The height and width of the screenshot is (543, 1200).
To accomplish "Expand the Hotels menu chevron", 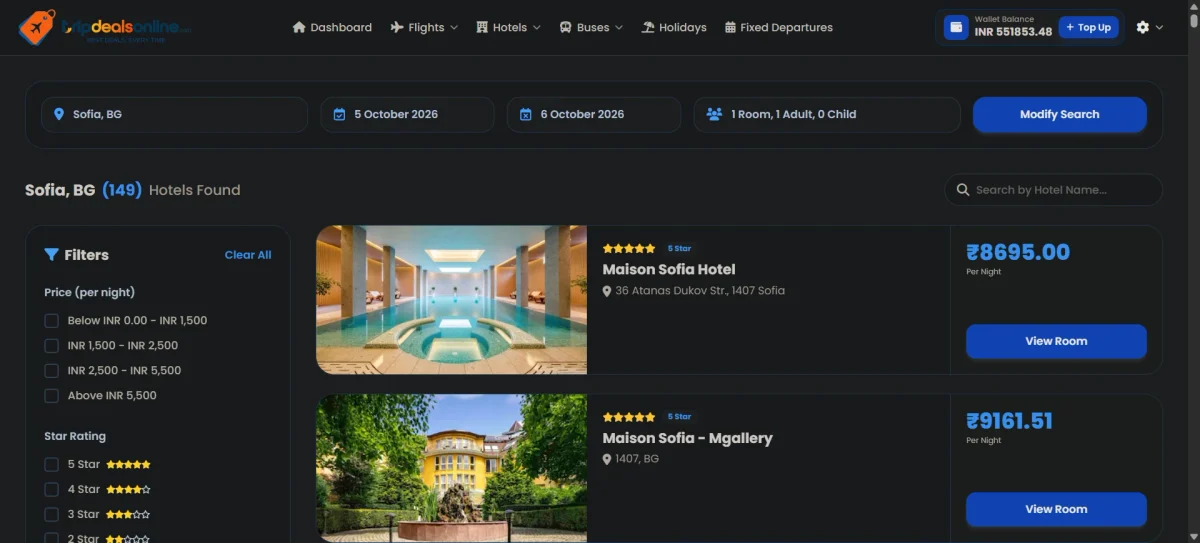I will (x=537, y=28).
